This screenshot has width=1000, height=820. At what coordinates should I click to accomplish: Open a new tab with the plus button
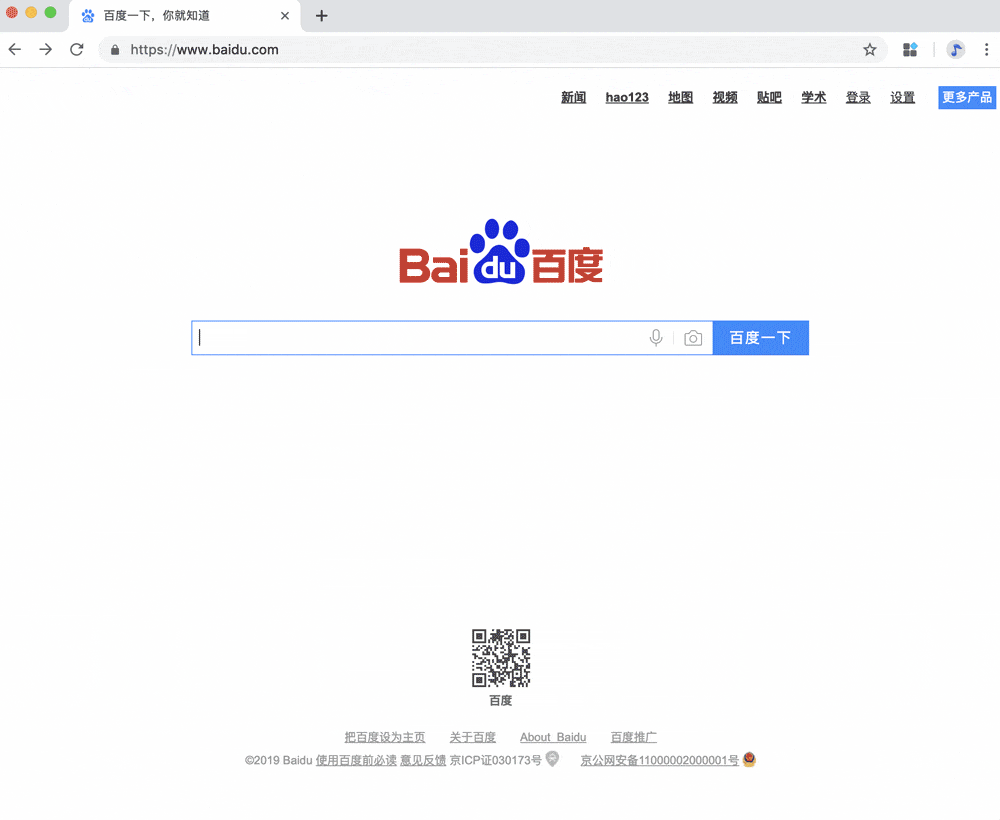point(321,16)
